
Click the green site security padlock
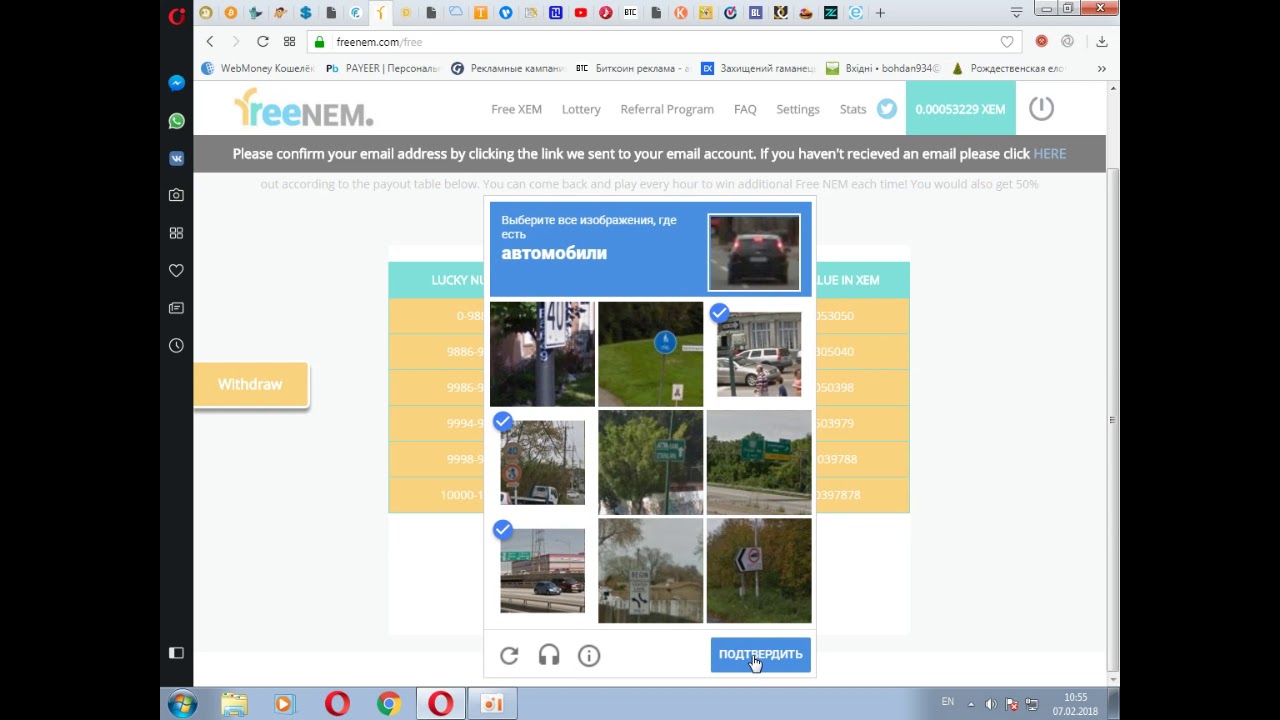click(320, 42)
